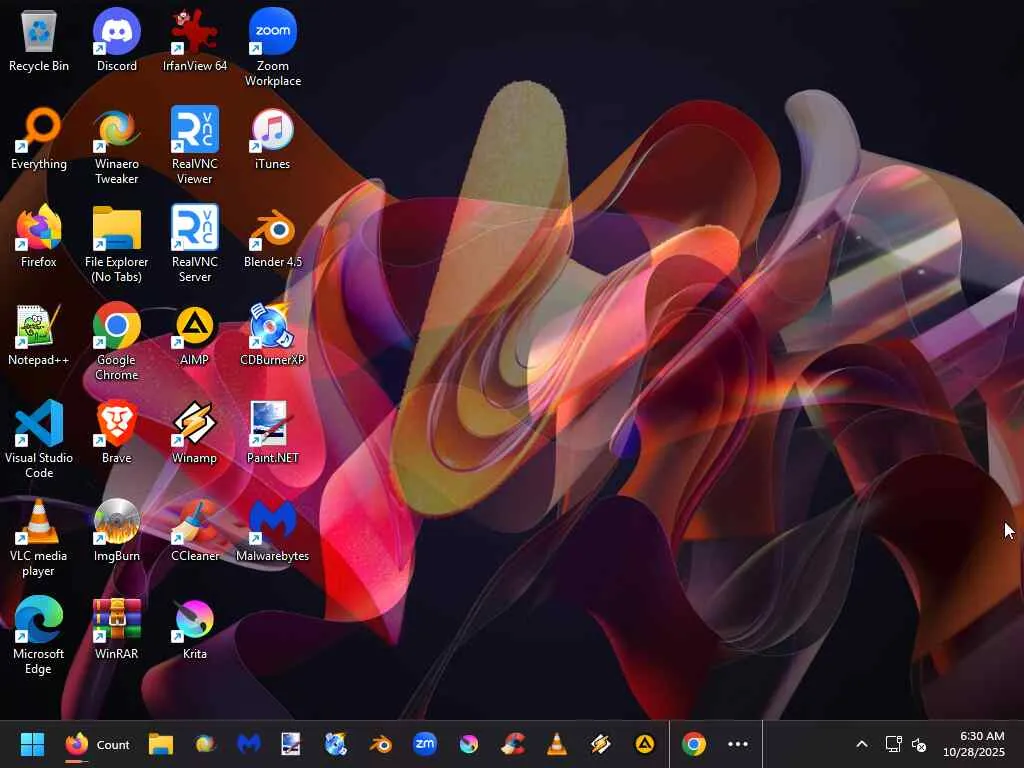Click the VLC media player desktop icon
The width and height of the screenshot is (1024, 768).
[39, 538]
